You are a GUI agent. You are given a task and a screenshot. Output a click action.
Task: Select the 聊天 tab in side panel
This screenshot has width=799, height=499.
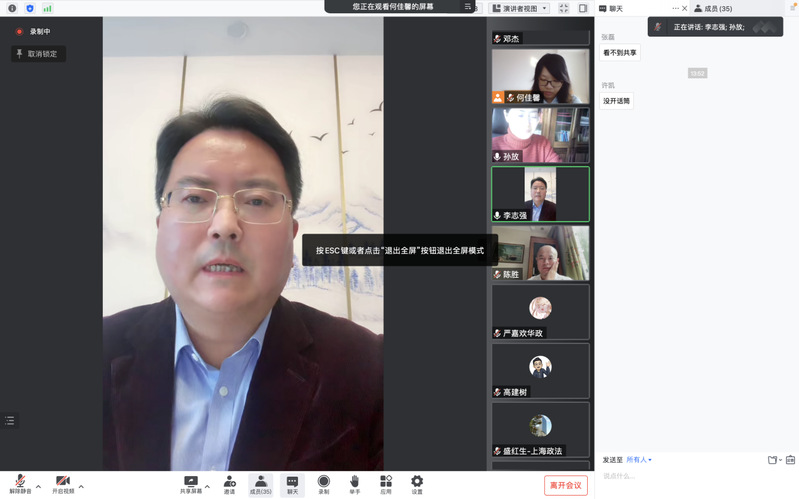(x=616, y=9)
